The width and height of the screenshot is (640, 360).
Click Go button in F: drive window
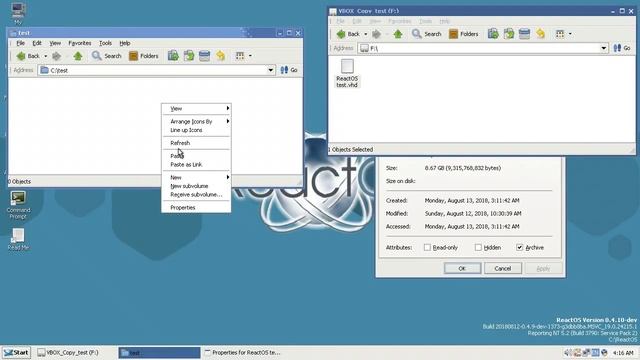point(622,48)
